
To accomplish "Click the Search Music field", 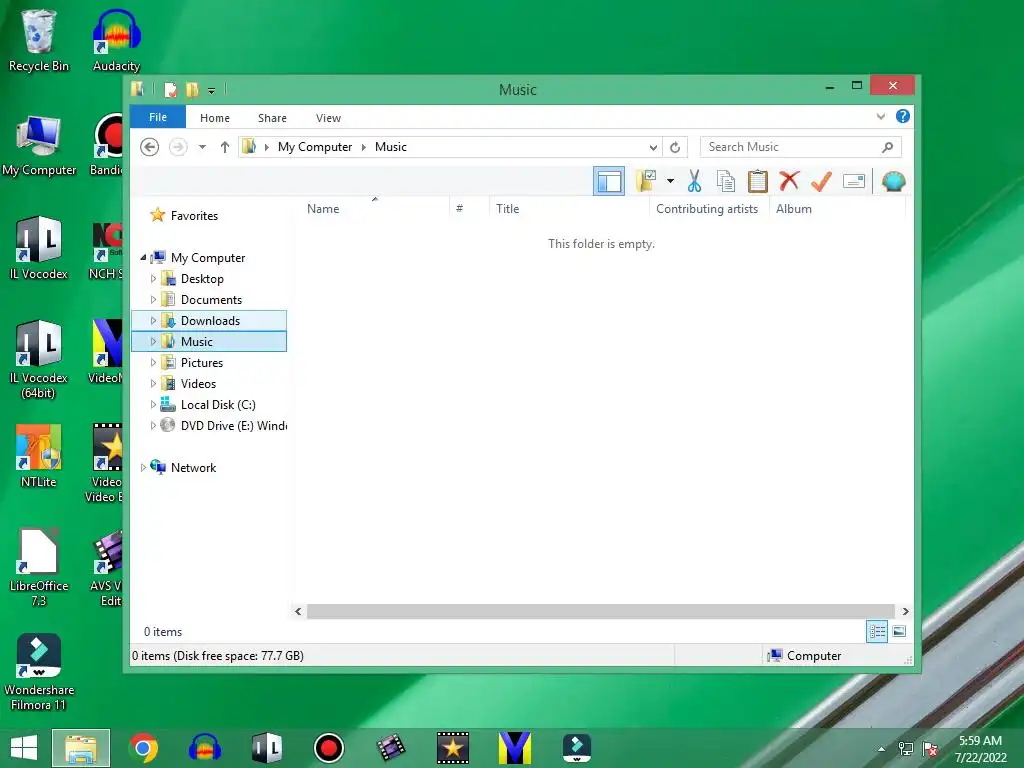I will (801, 147).
